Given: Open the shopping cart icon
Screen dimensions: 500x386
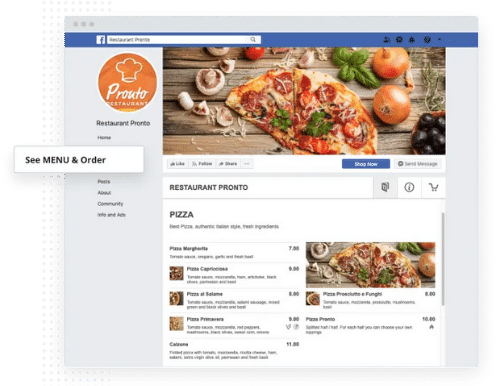Looking at the screenshot, I should click(433, 187).
